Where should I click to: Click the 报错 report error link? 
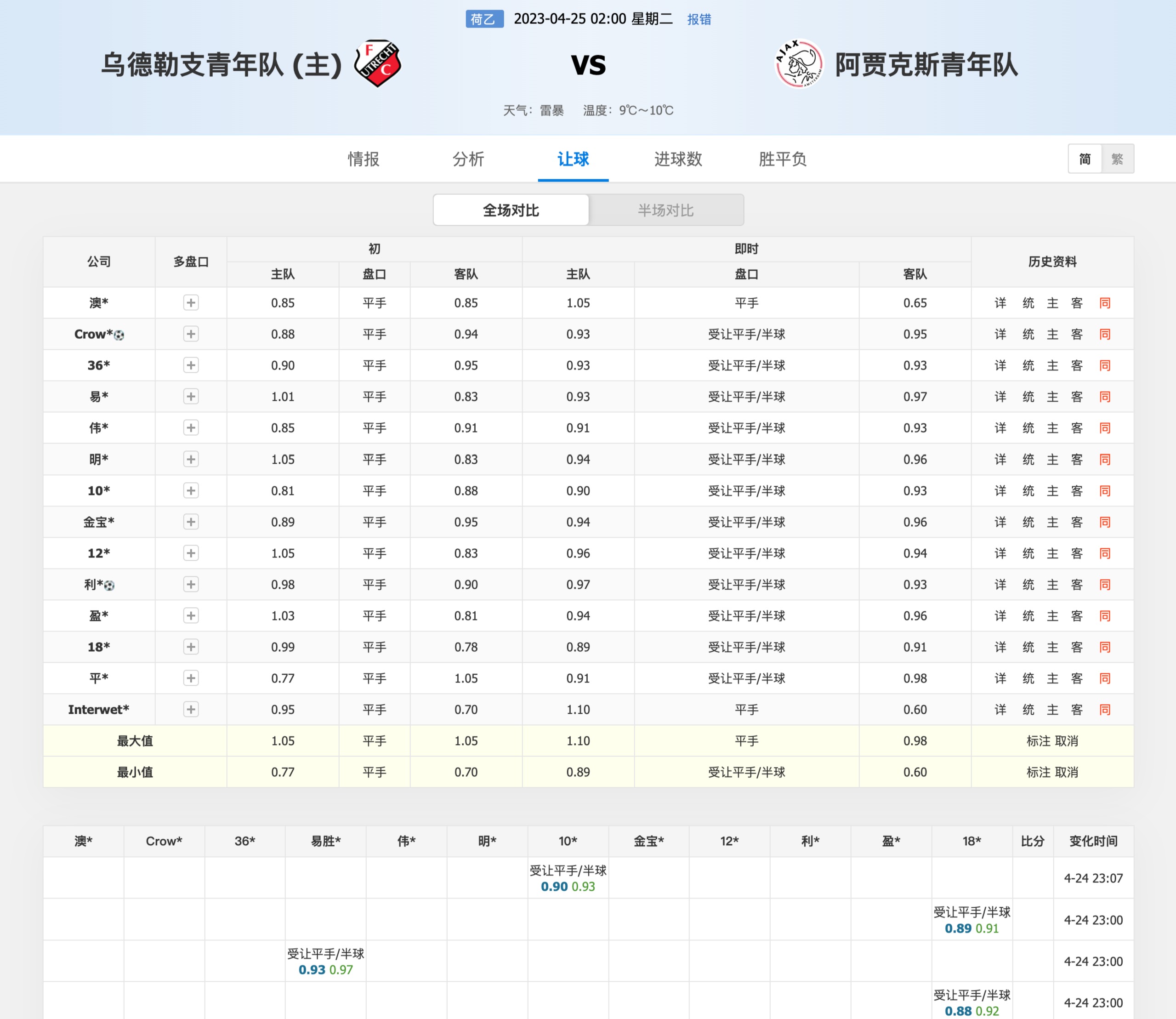(x=699, y=19)
